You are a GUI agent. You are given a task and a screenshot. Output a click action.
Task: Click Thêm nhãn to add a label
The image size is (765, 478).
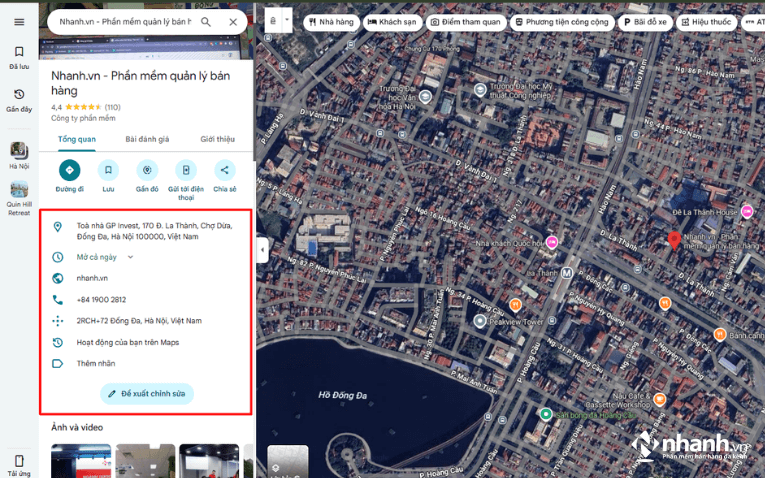(x=96, y=363)
